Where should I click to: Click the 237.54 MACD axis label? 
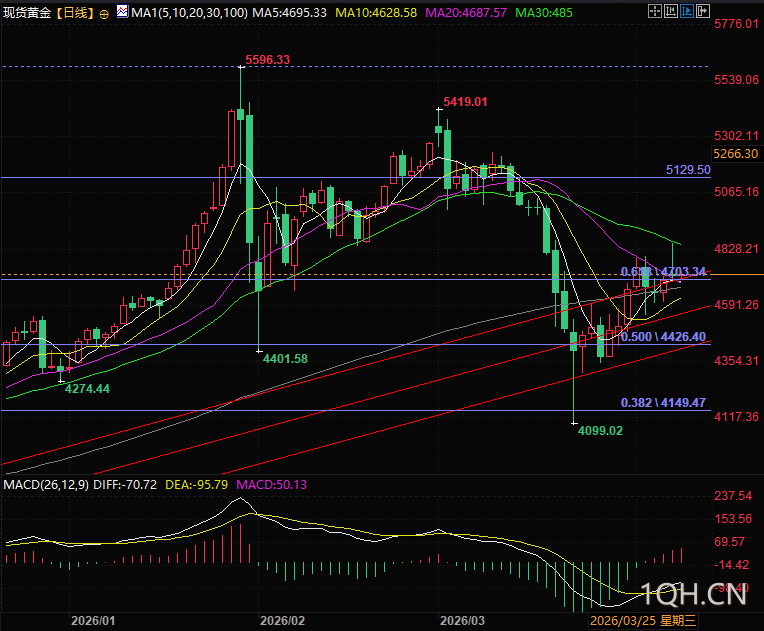click(733, 496)
